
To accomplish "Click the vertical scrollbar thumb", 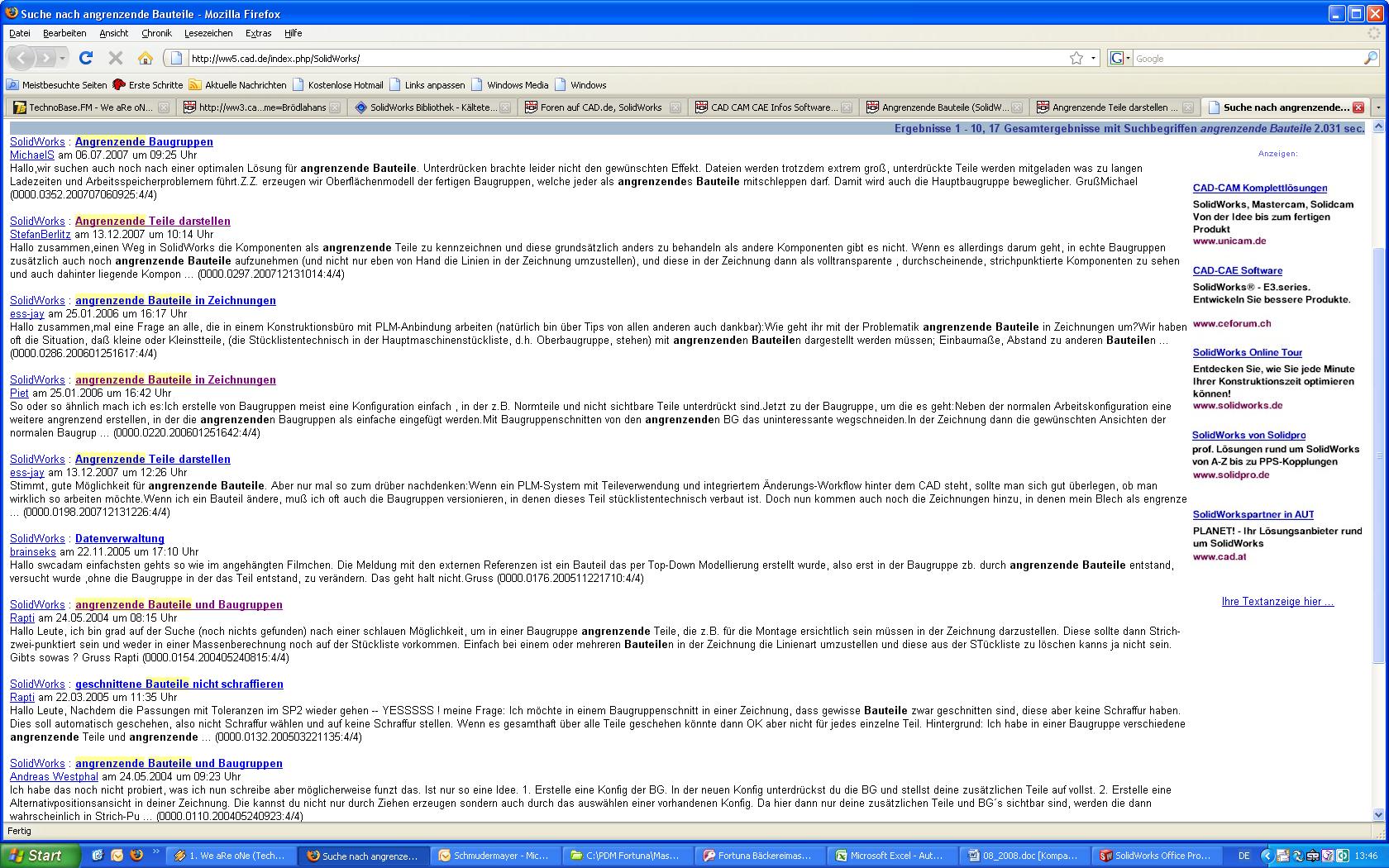I will coord(1378,455).
